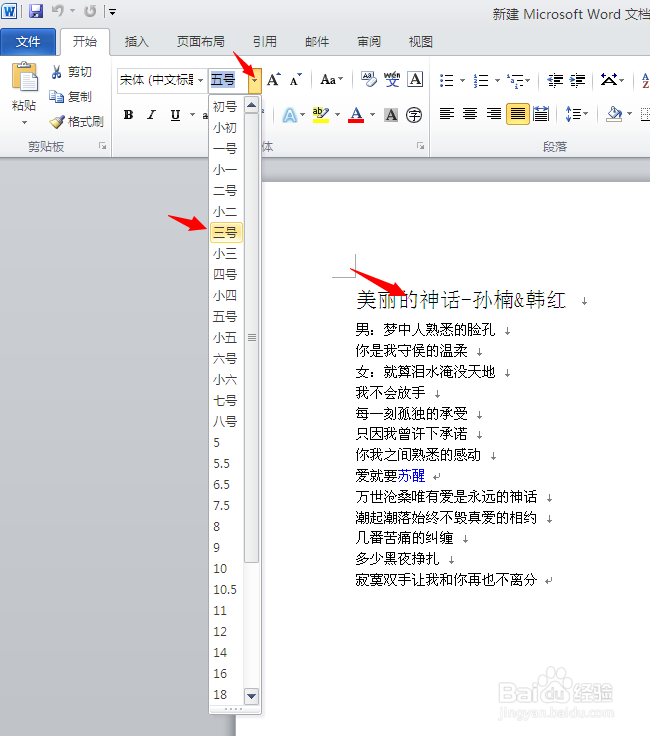Click the Line Spacing icon

pyautogui.click(x=572, y=114)
